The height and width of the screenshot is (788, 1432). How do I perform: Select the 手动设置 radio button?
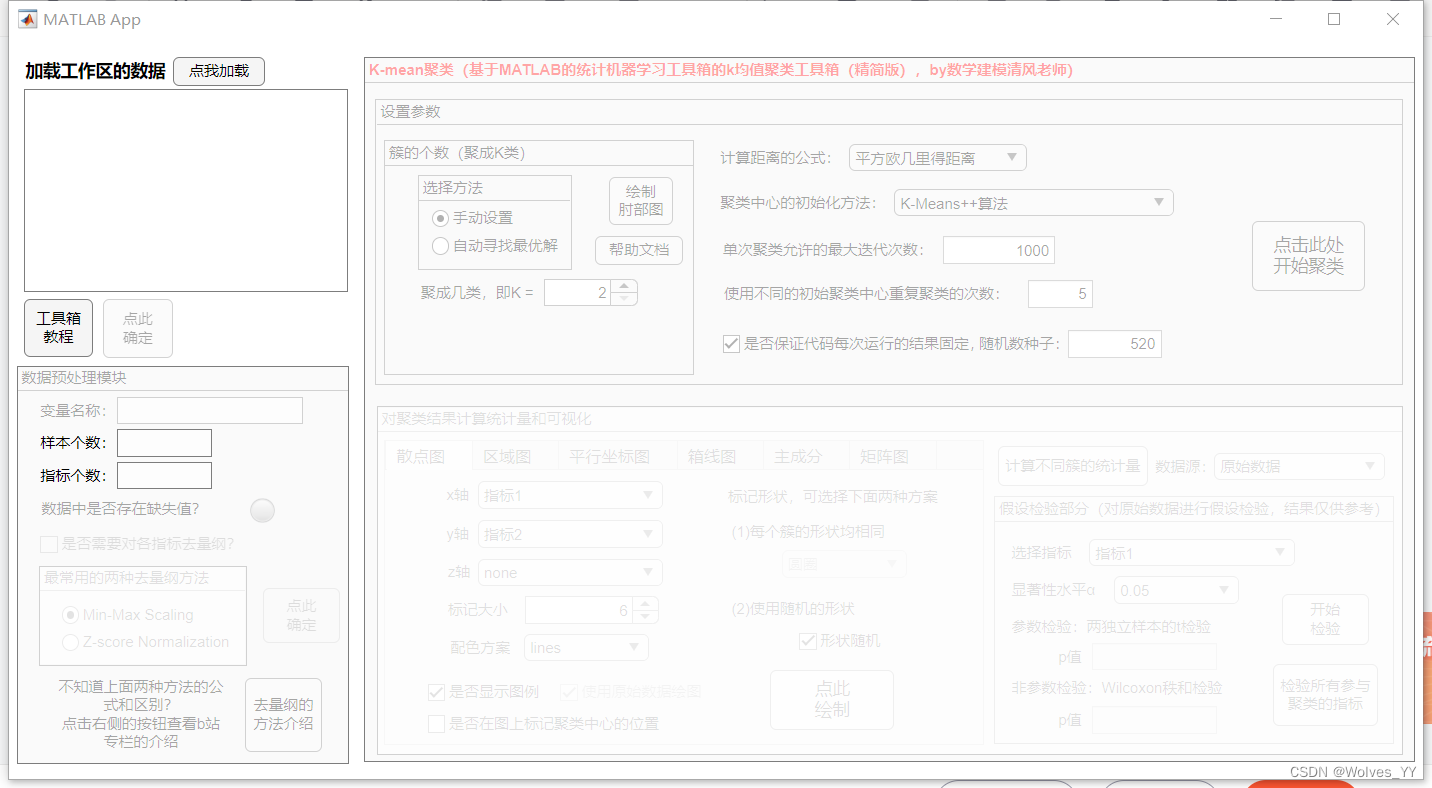[440, 217]
